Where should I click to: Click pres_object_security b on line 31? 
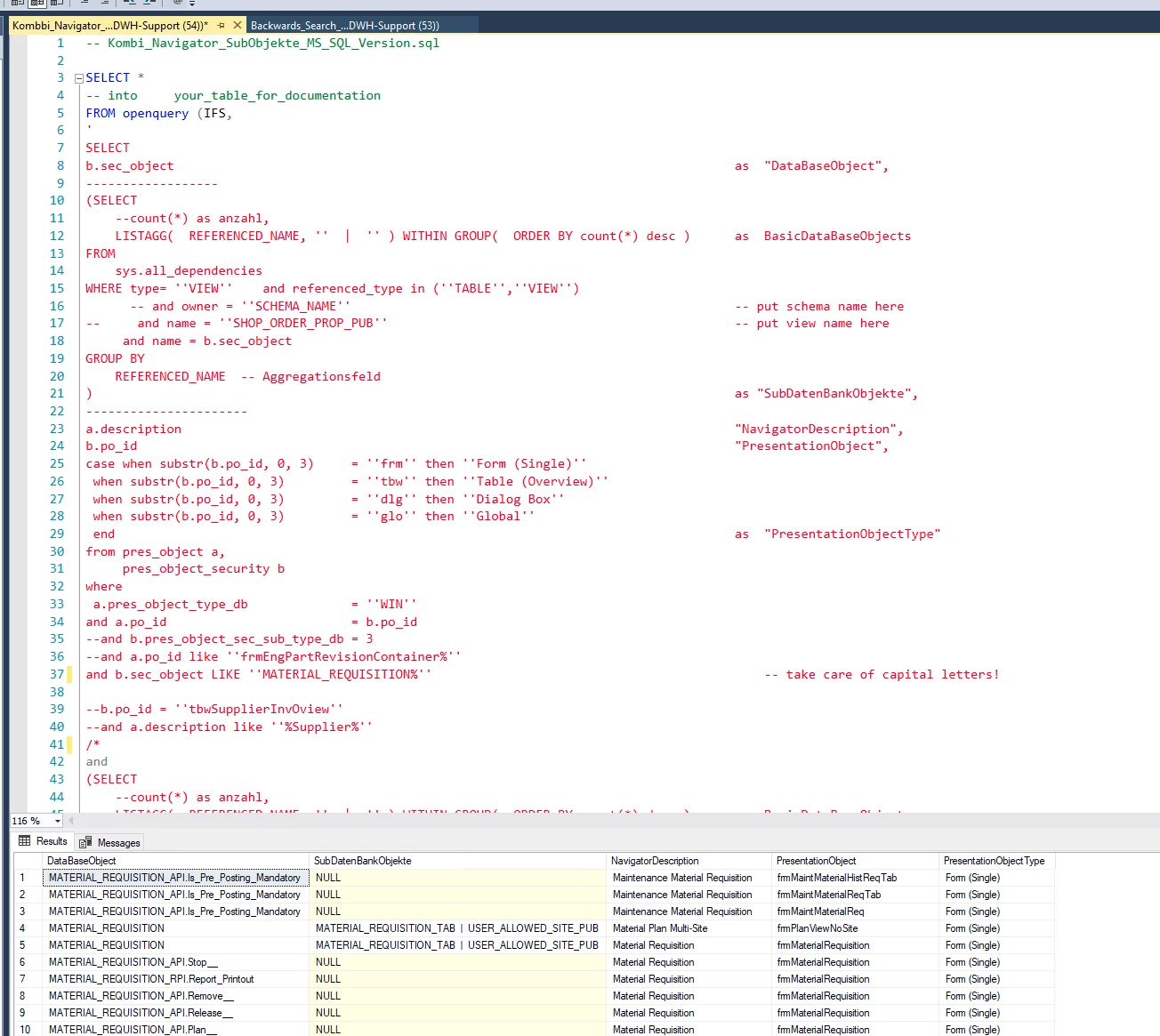[204, 569]
